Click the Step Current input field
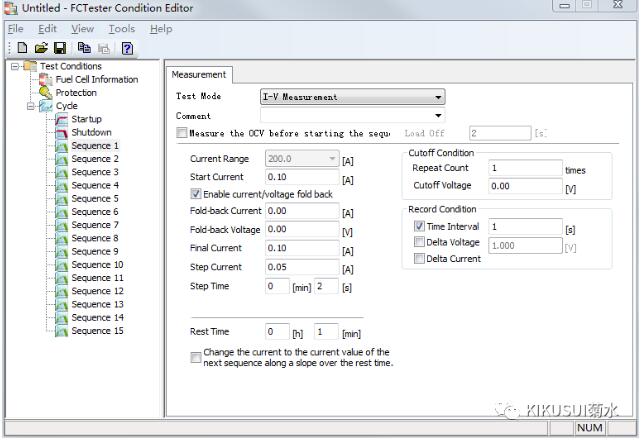The width and height of the screenshot is (642, 441). tap(302, 267)
